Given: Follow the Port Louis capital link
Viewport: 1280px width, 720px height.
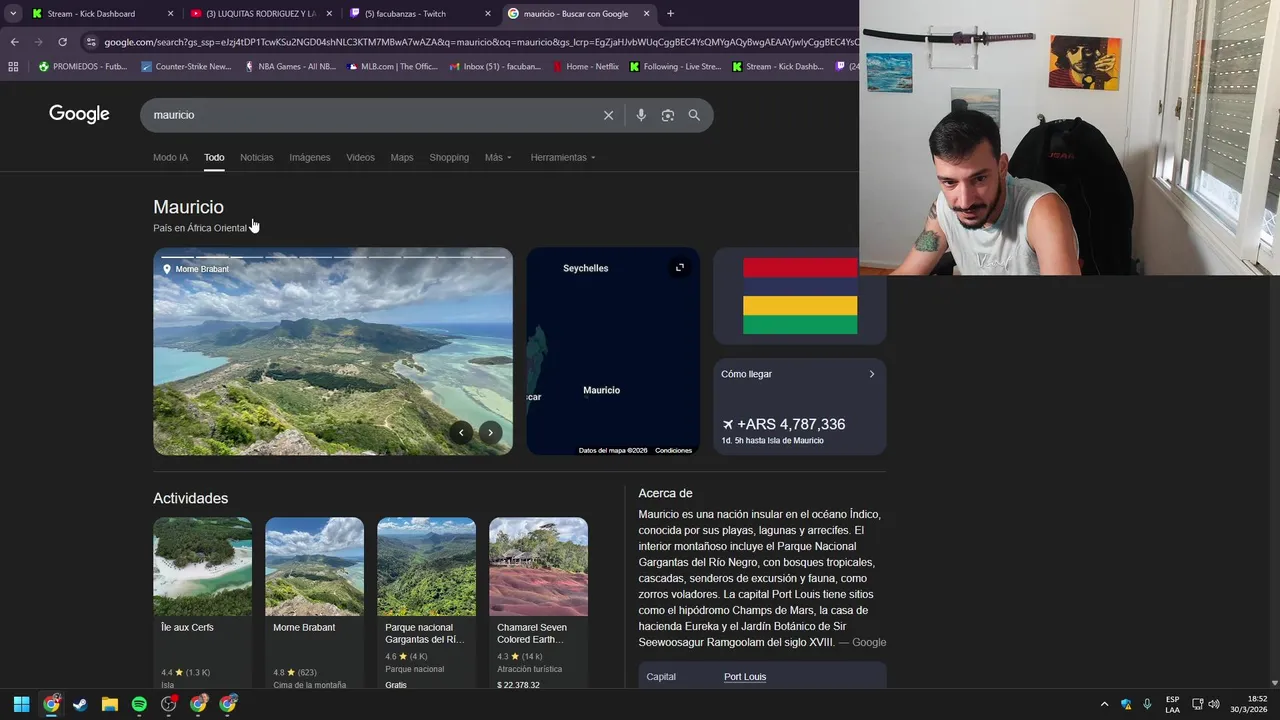Looking at the screenshot, I should [x=745, y=677].
